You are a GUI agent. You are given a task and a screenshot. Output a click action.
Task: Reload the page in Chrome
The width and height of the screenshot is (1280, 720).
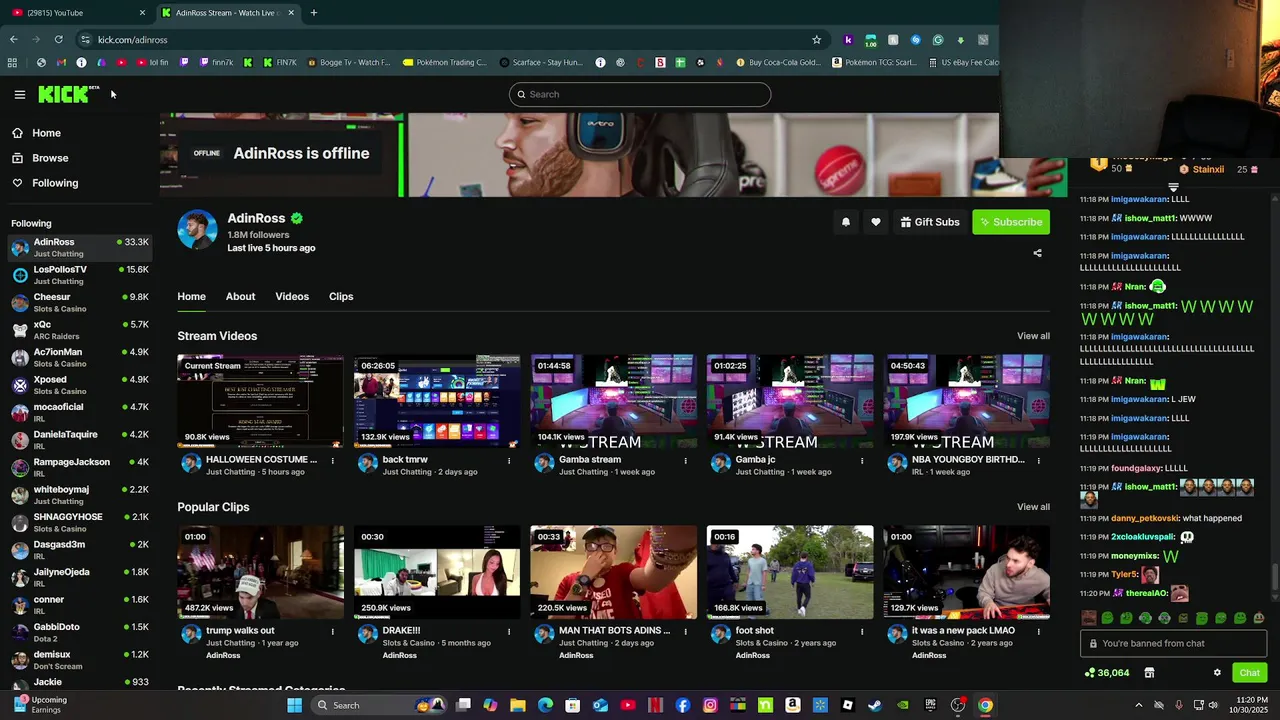coord(59,40)
